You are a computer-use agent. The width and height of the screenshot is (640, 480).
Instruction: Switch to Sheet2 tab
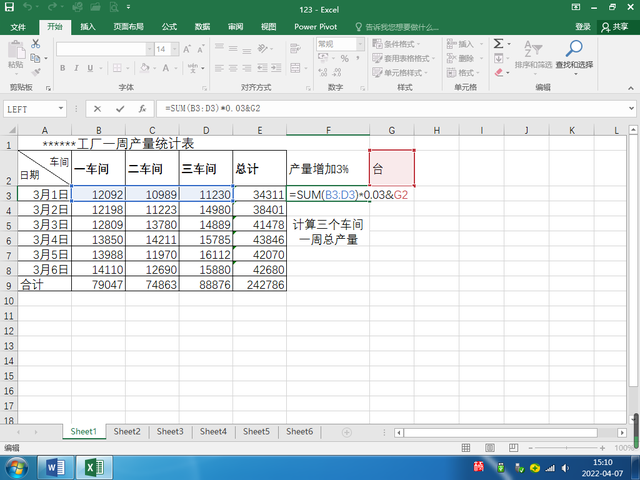[127, 431]
